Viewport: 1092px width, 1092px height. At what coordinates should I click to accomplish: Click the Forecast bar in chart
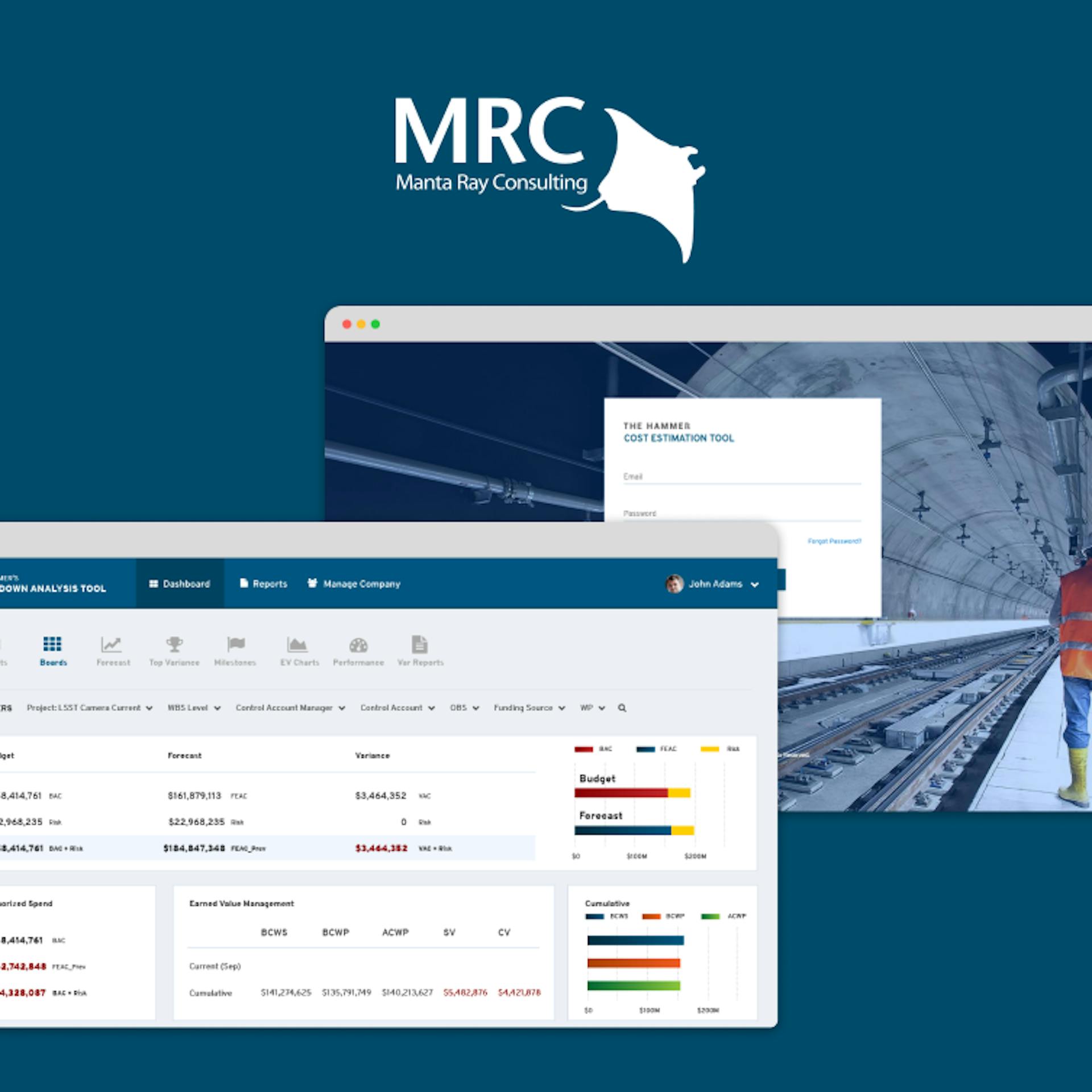click(x=634, y=830)
